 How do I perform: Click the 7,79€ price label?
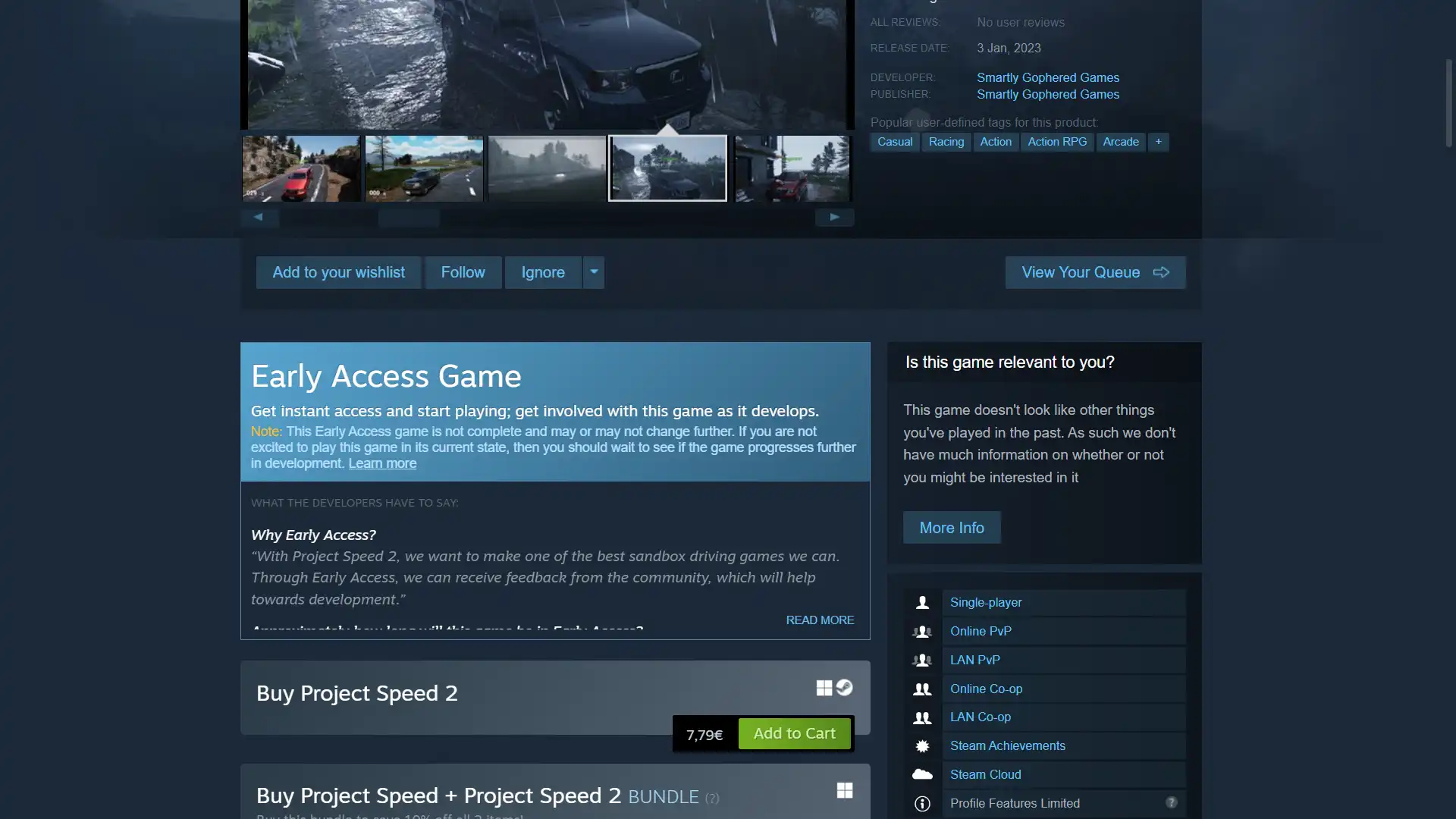click(704, 735)
